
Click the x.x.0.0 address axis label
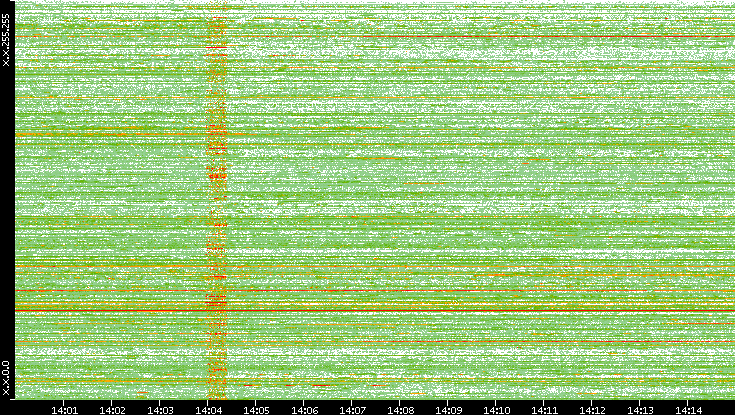[6, 378]
